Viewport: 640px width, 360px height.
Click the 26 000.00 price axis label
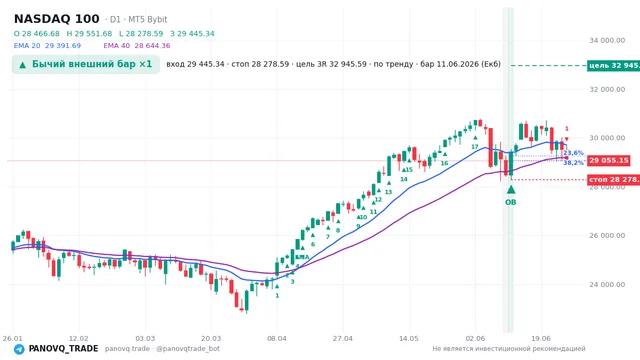tap(607, 236)
